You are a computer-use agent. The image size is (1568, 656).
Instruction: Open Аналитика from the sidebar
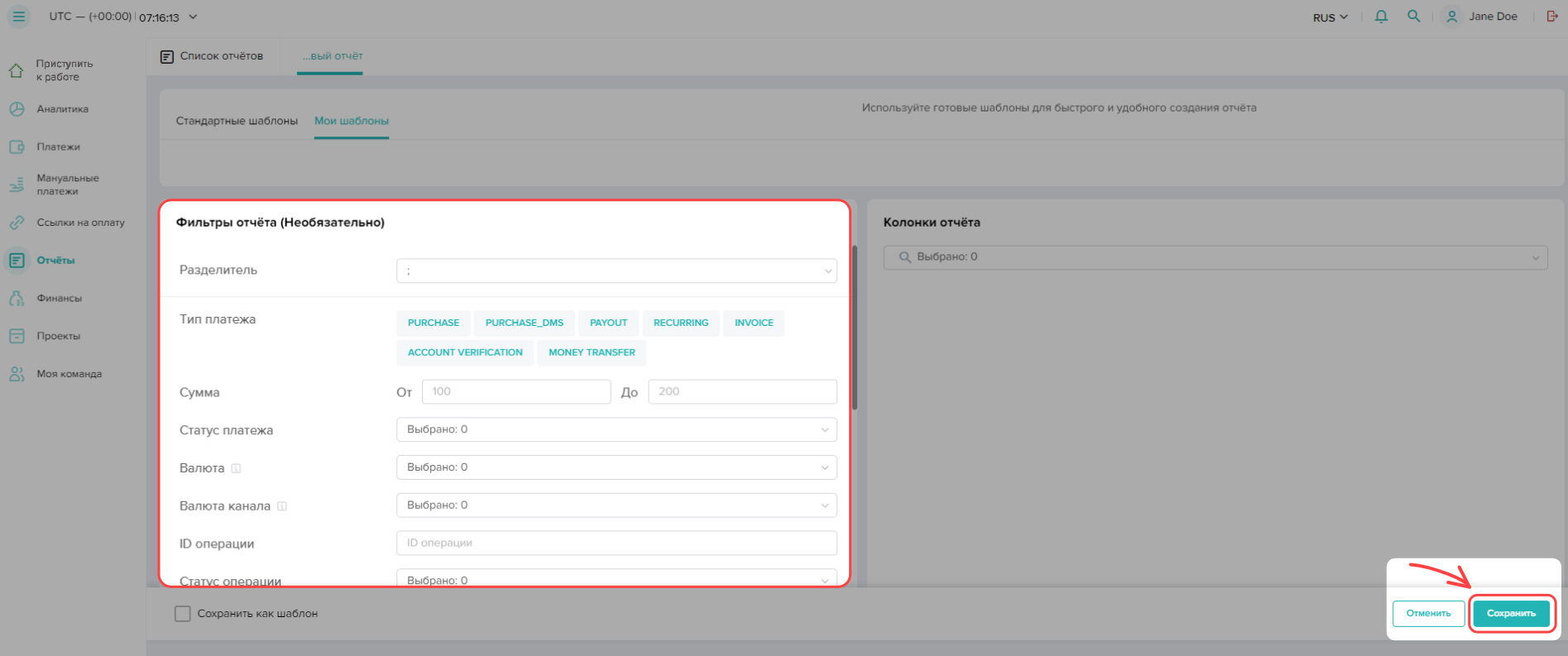pyautogui.click(x=62, y=109)
